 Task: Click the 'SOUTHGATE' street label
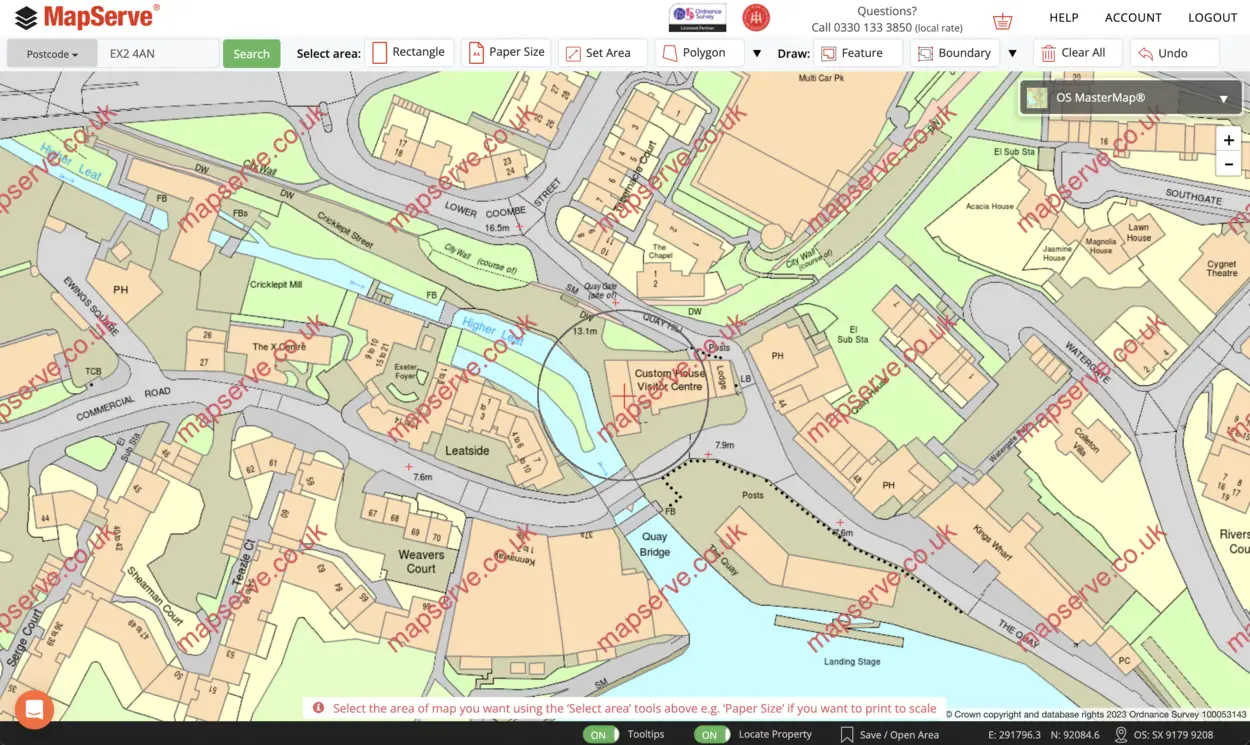pos(1195,198)
